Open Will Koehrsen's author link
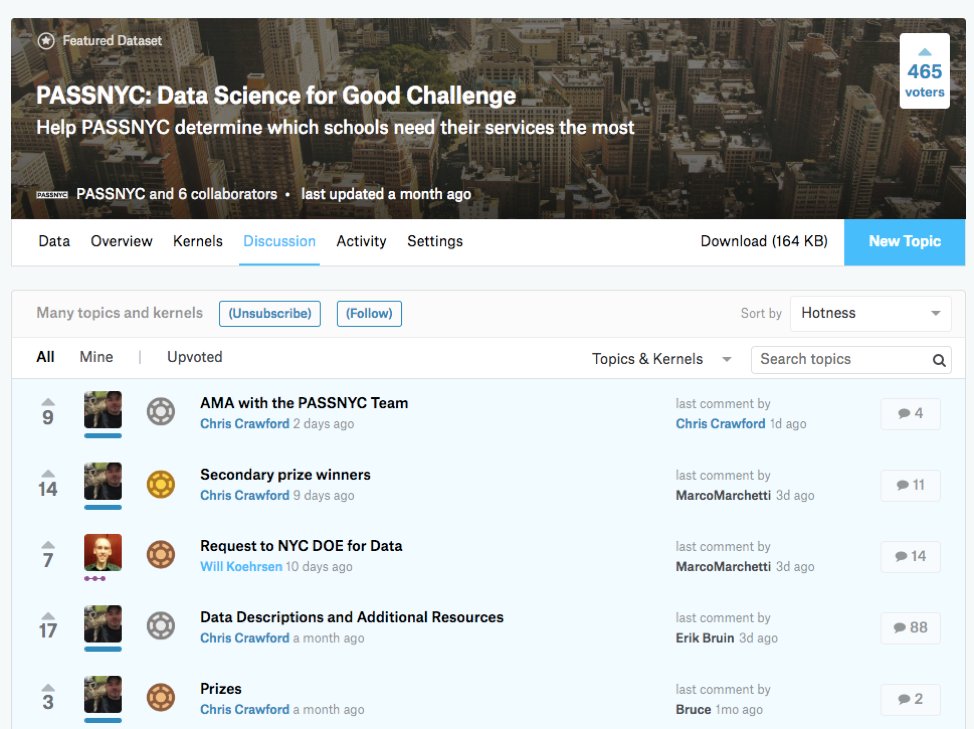Image resolution: width=974 pixels, height=729 pixels. (x=241, y=566)
